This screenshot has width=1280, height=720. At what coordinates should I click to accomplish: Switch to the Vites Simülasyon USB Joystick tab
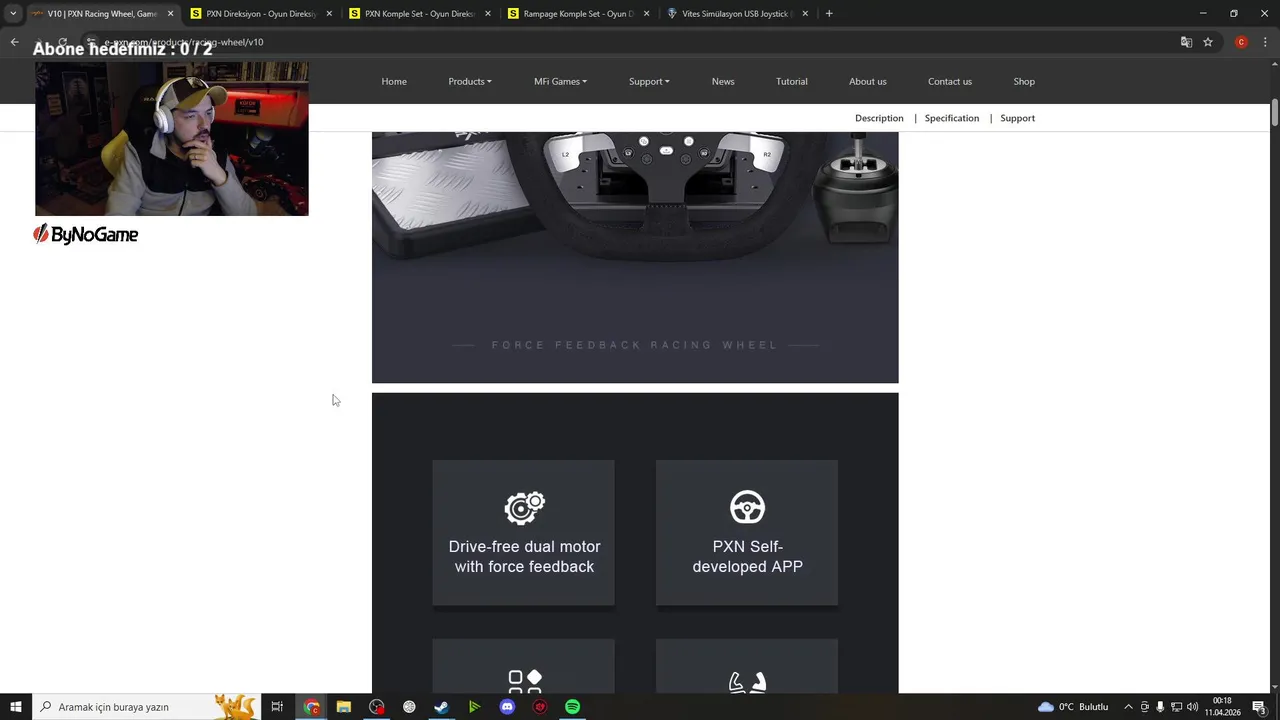(738, 14)
